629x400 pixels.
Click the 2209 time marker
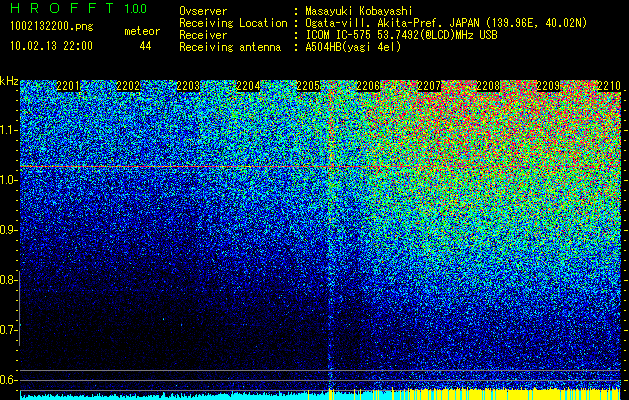(548, 86)
